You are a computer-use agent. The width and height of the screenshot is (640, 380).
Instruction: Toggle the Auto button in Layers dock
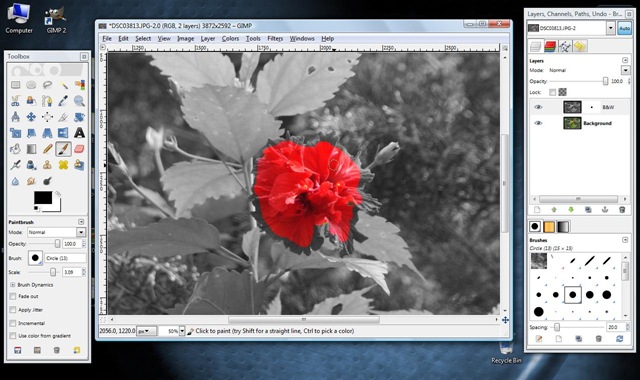[624, 28]
